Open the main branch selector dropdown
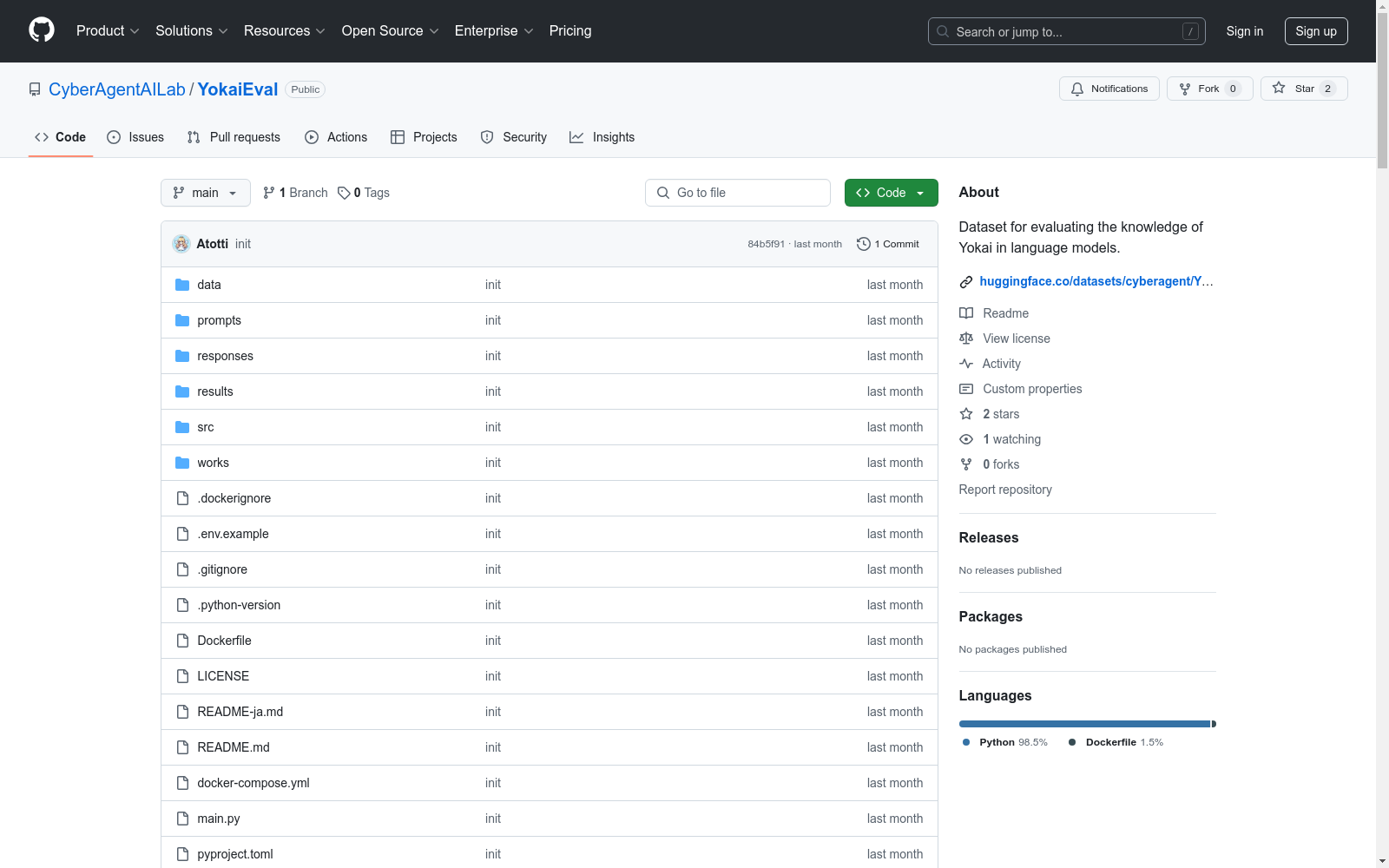This screenshot has width=1389, height=868. point(206,193)
